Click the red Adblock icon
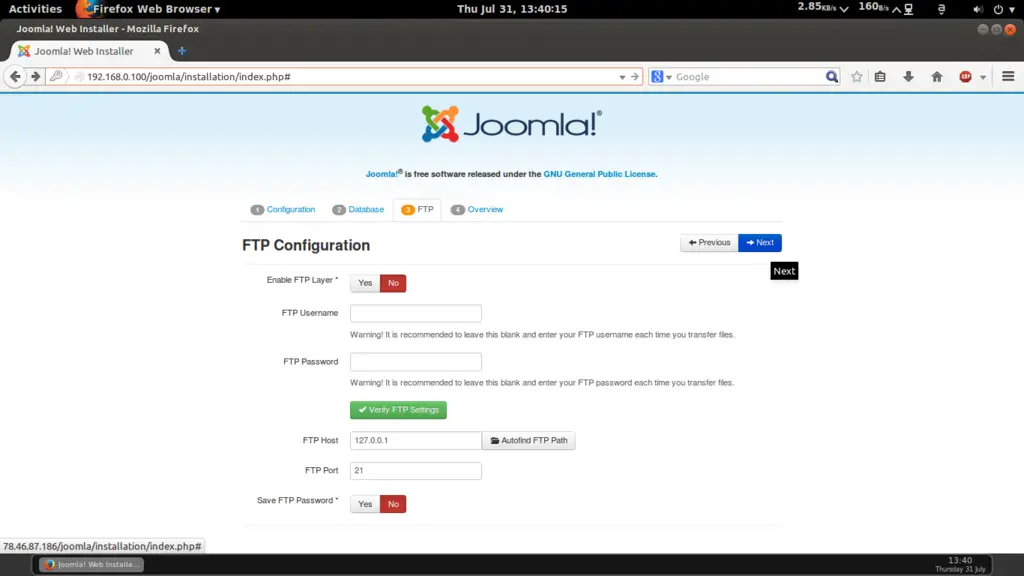 click(x=965, y=76)
